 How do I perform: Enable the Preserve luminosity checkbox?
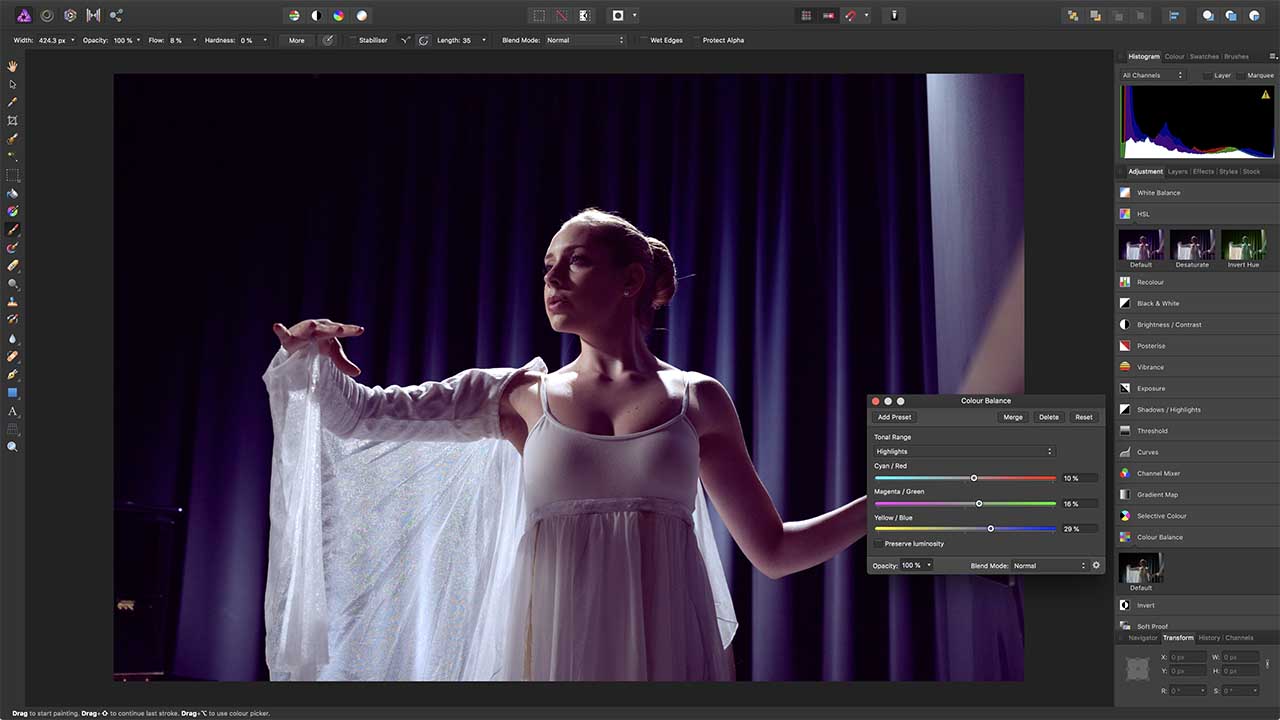click(x=878, y=544)
